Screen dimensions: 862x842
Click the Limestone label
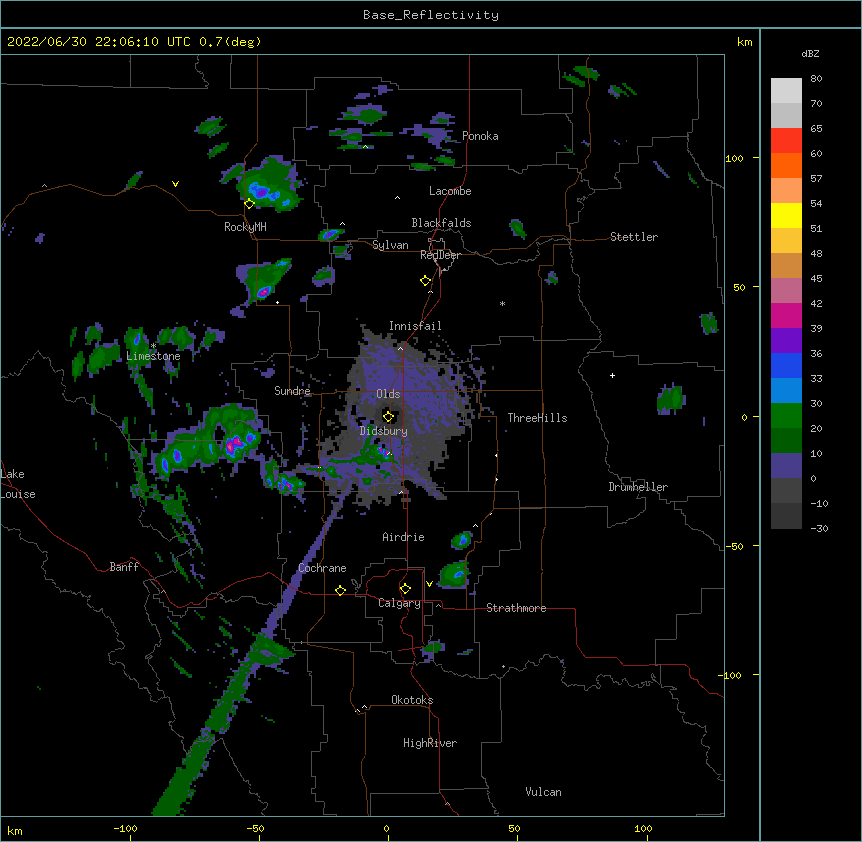pyautogui.click(x=153, y=356)
